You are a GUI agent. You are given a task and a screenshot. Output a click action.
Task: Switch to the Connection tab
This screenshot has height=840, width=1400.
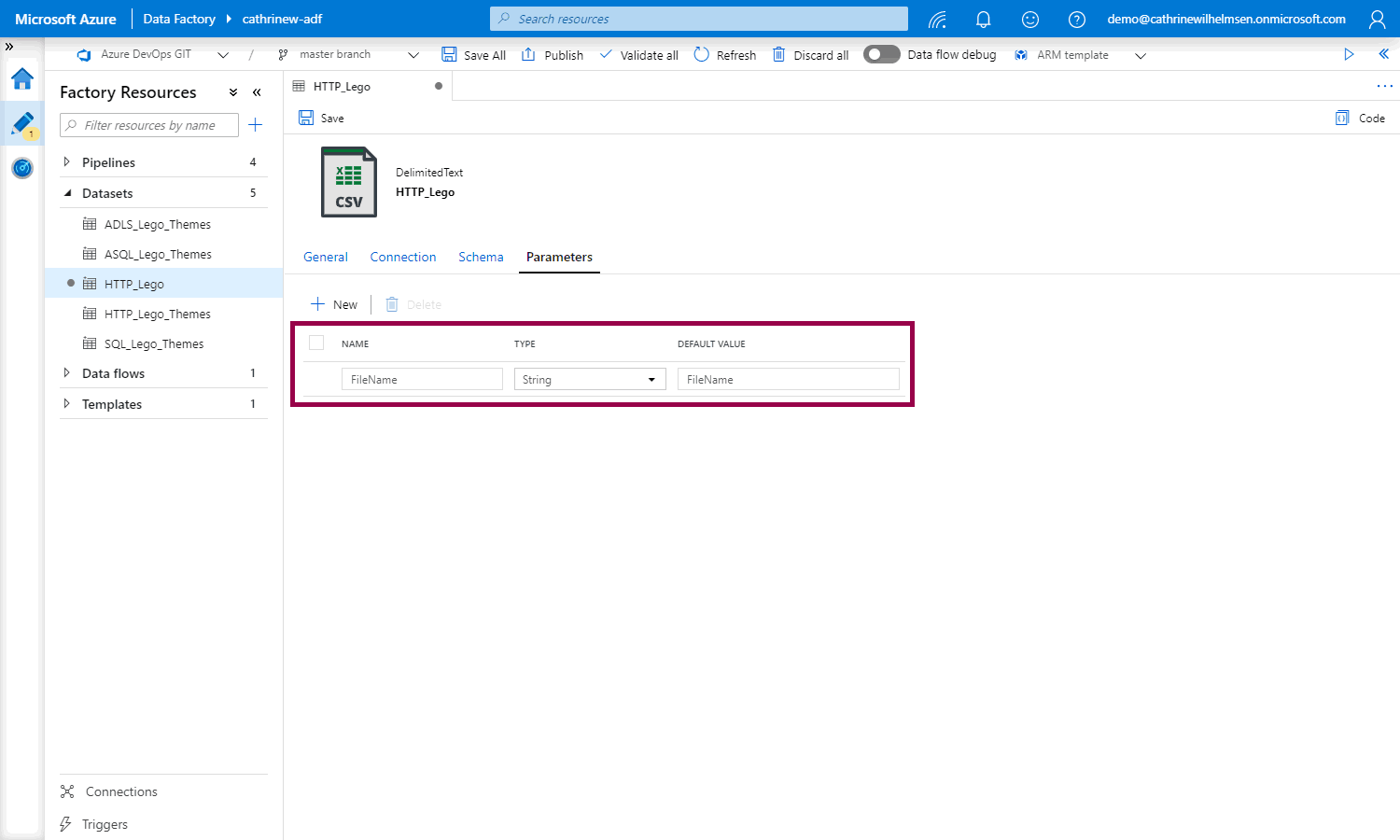pyautogui.click(x=402, y=258)
